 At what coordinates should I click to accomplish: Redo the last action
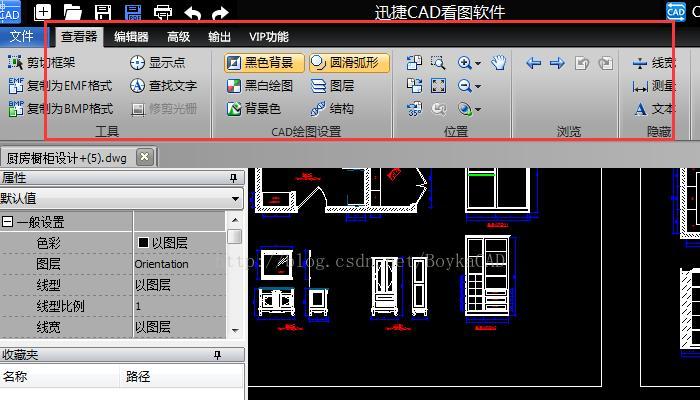click(x=220, y=12)
